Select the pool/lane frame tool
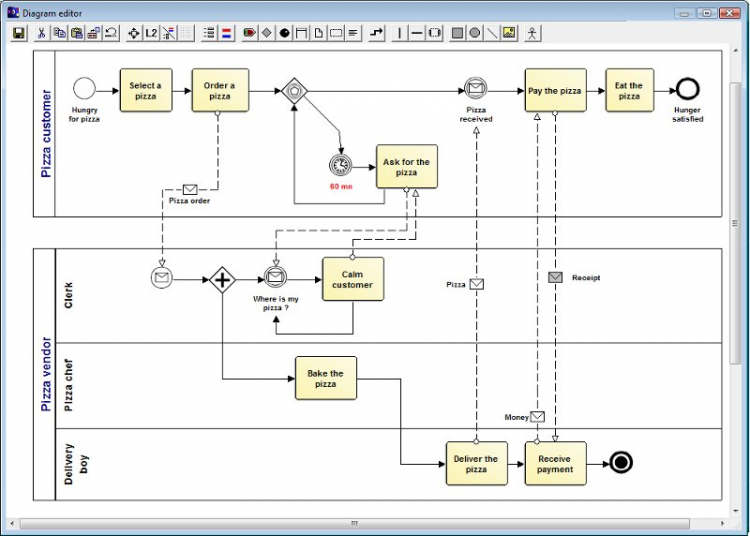The height and width of the screenshot is (536, 750). tap(301, 33)
